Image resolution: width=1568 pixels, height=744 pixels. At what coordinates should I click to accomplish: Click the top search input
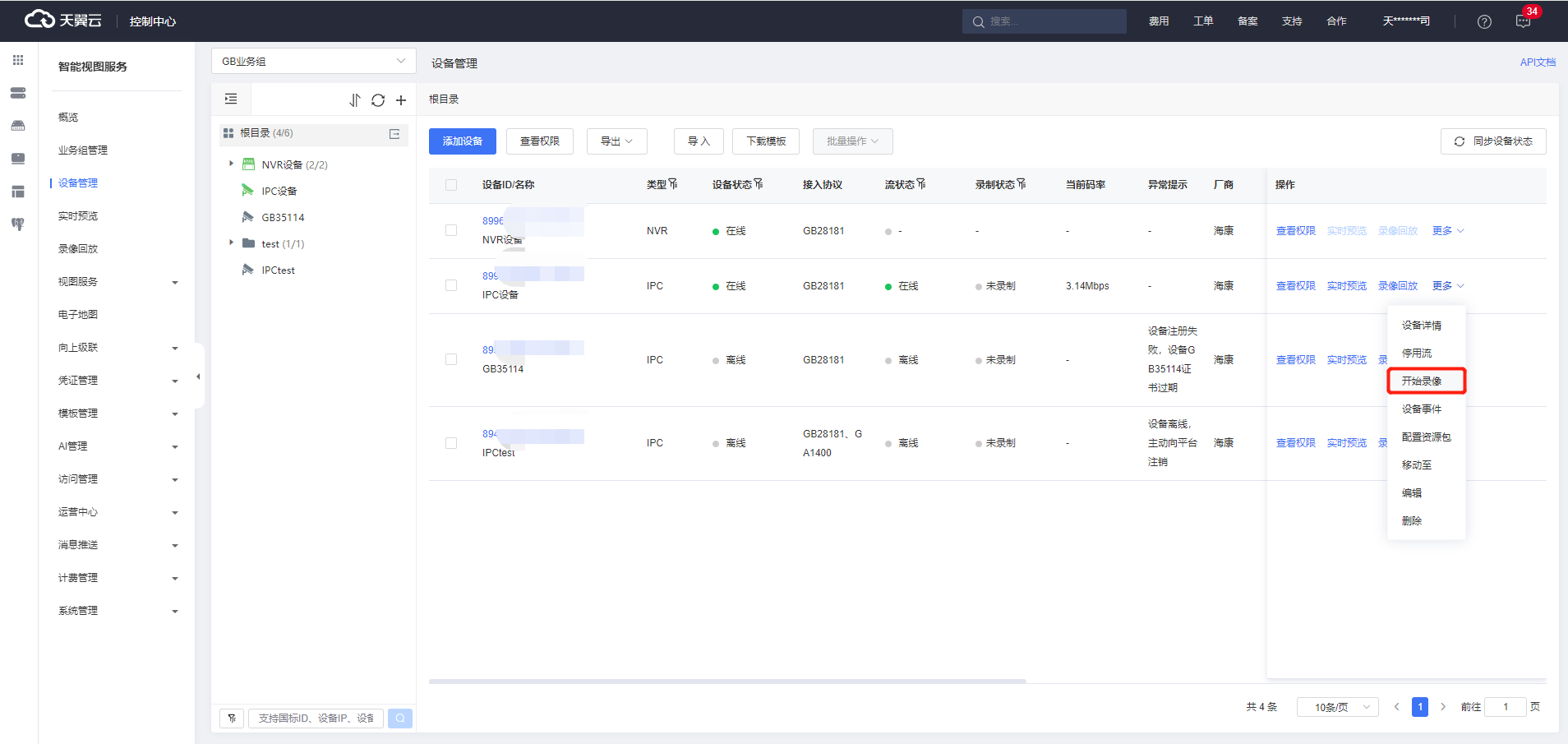coord(1045,22)
